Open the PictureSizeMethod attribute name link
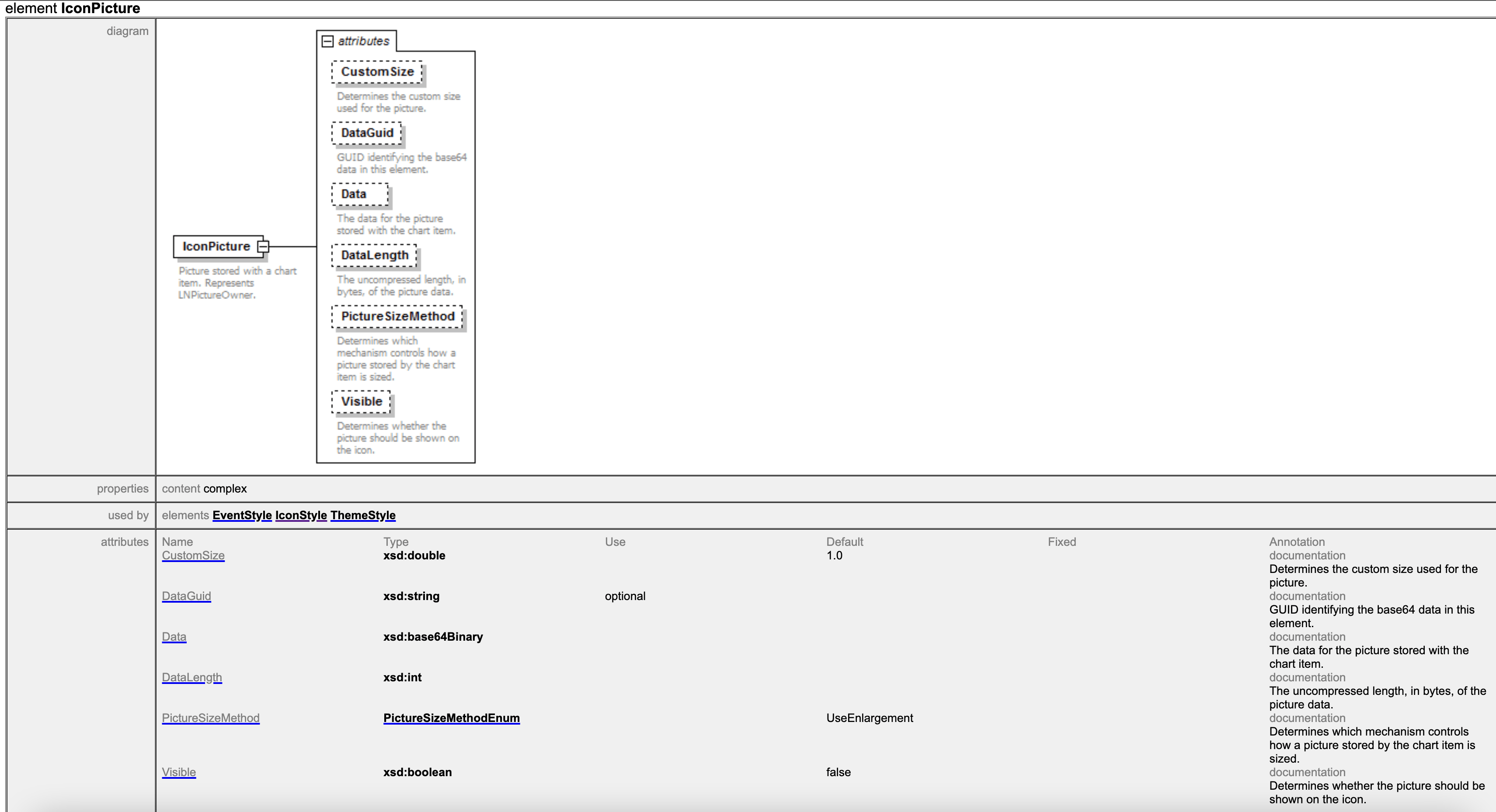The height and width of the screenshot is (812, 1496). click(211, 718)
